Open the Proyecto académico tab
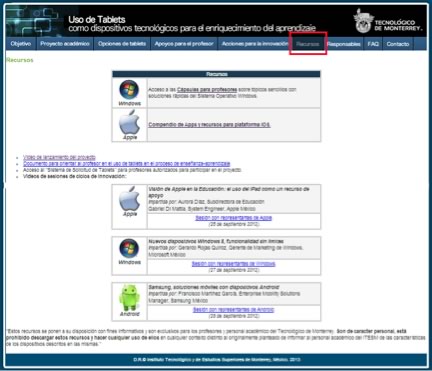 point(65,44)
